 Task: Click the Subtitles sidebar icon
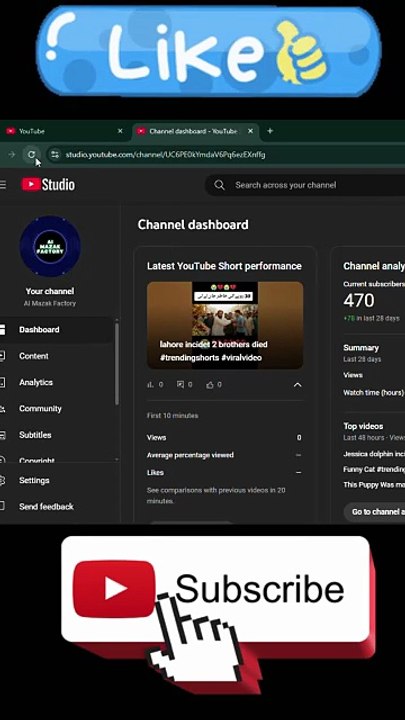(x=2, y=435)
